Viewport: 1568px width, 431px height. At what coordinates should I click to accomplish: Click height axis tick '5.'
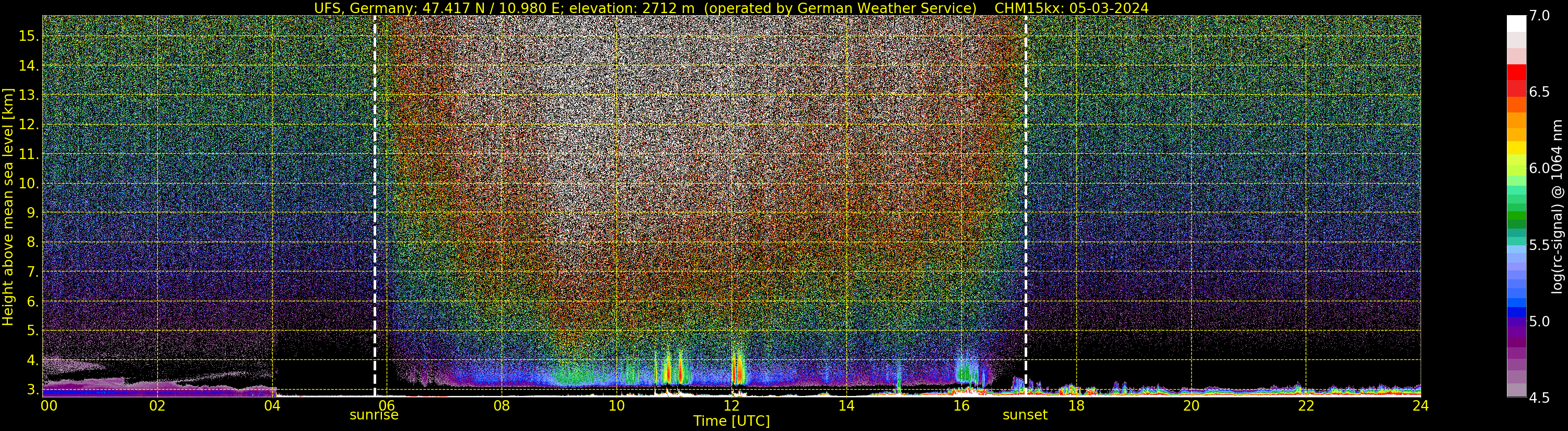(x=32, y=331)
